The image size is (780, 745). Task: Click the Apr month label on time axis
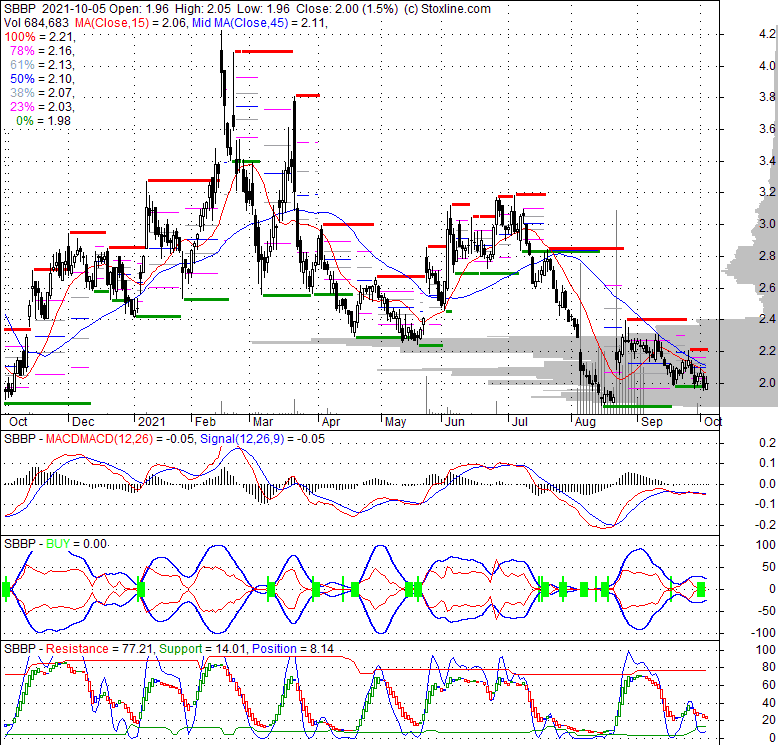331,422
